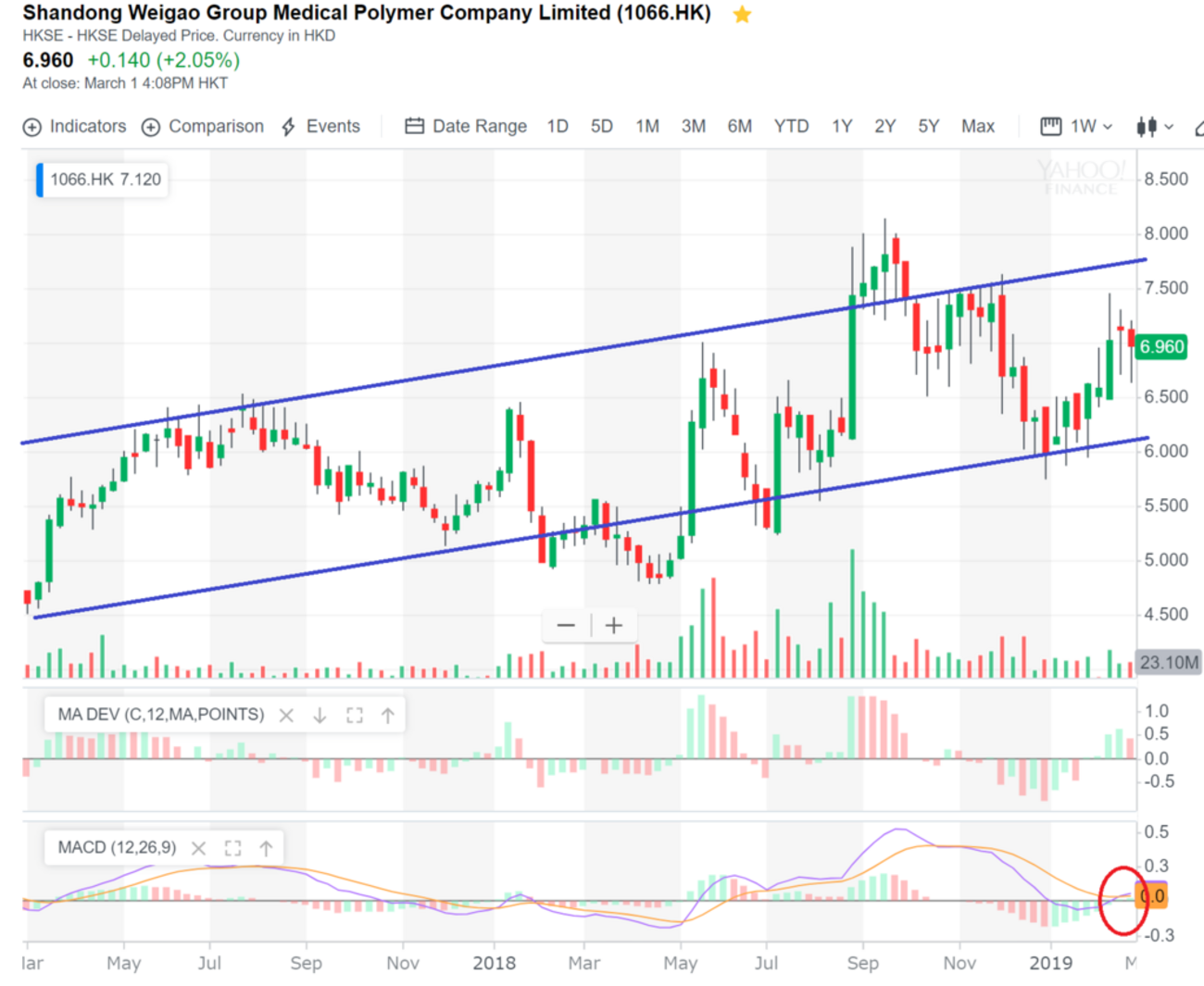Click the interval ruler icon

1050,126
